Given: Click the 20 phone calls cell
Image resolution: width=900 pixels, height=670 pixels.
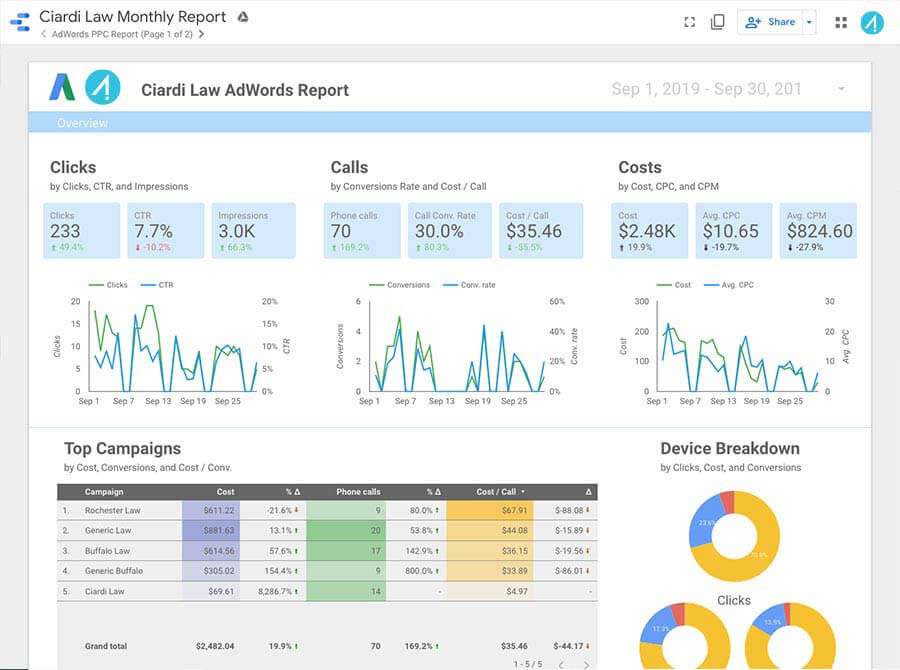Looking at the screenshot, I should 346,530.
